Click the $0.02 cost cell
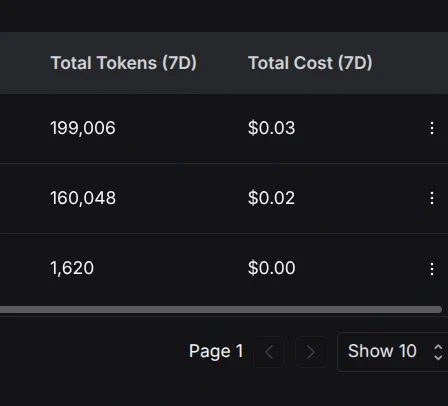This screenshot has height=406, width=448. click(x=271, y=198)
